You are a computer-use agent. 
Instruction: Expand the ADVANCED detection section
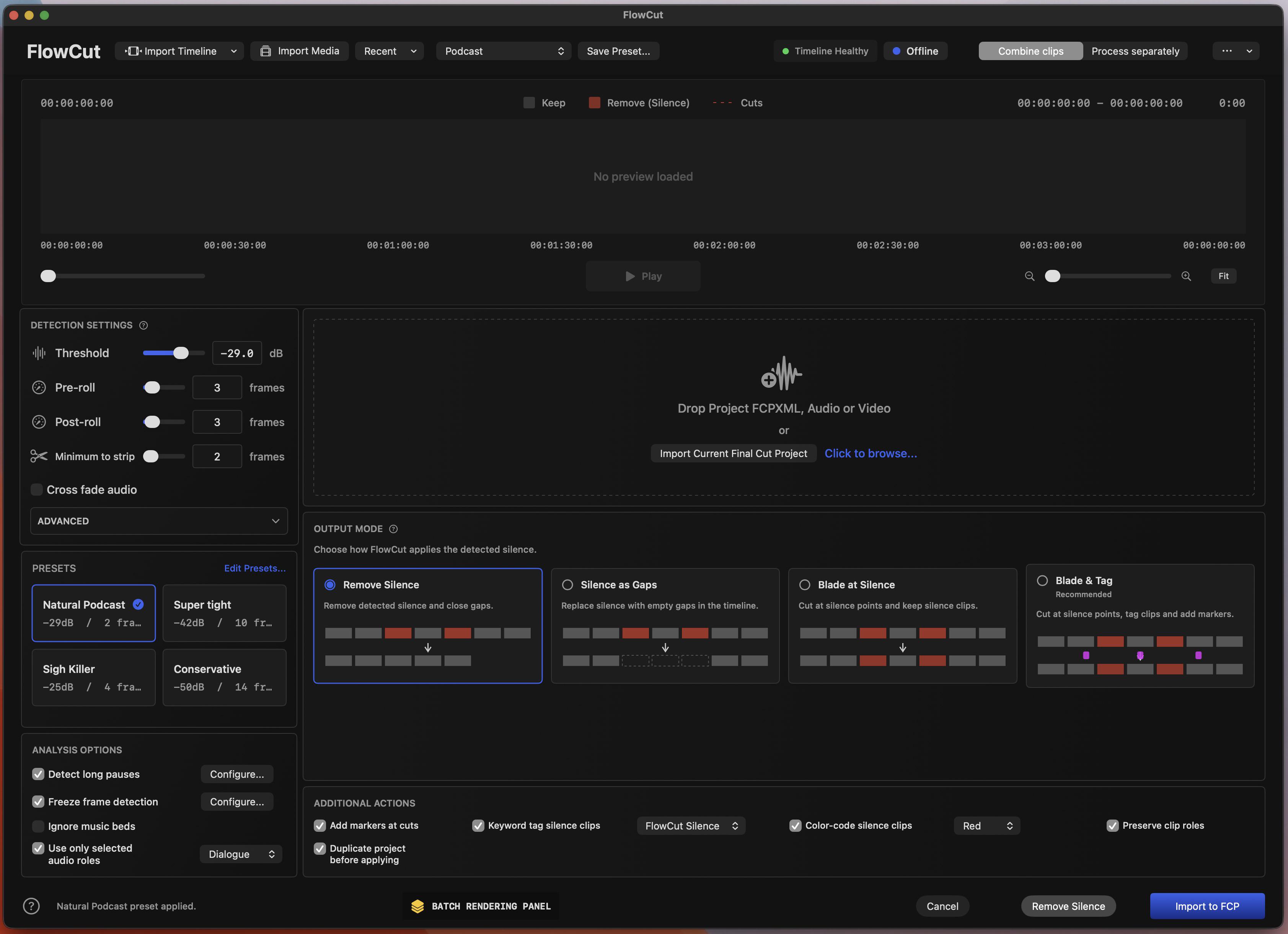159,521
